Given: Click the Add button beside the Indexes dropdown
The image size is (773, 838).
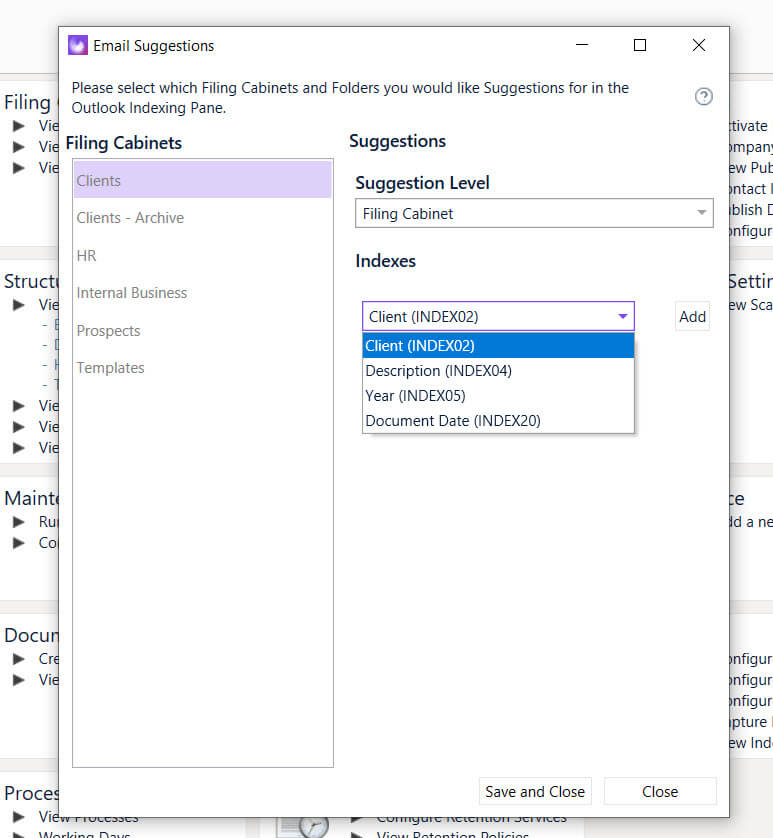Looking at the screenshot, I should pos(692,316).
